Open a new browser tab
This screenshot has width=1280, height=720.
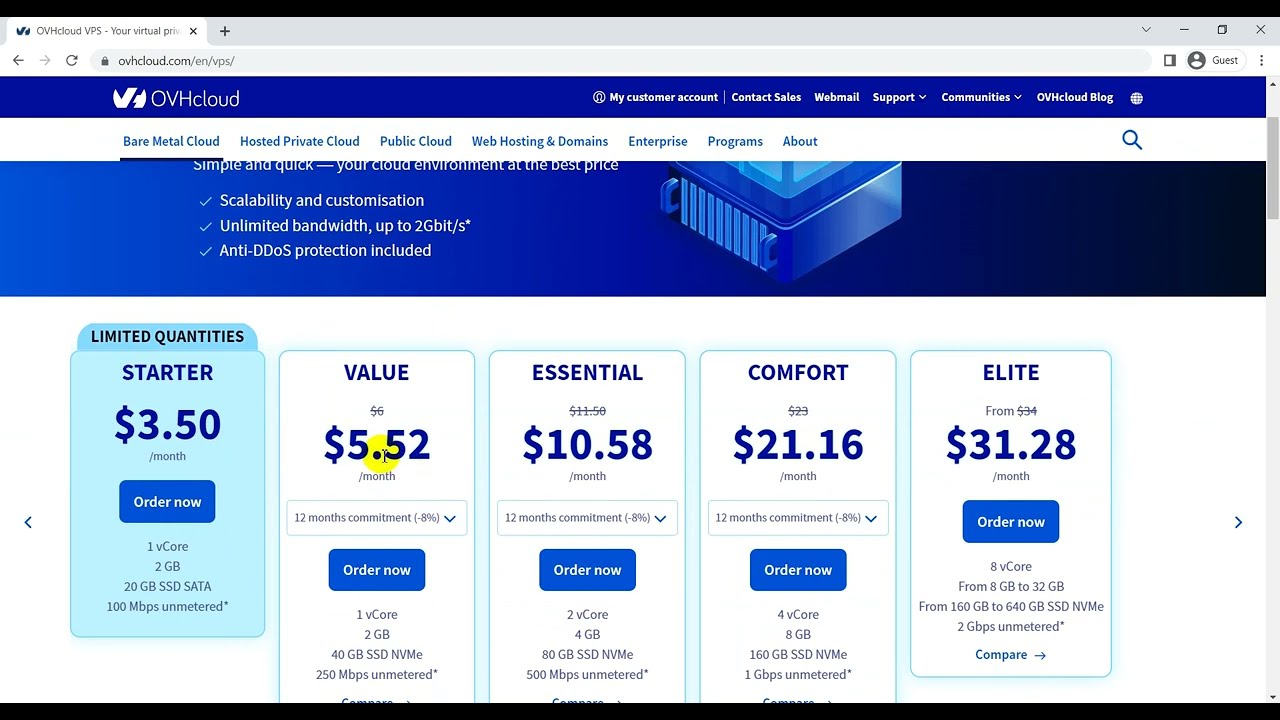[x=225, y=31]
